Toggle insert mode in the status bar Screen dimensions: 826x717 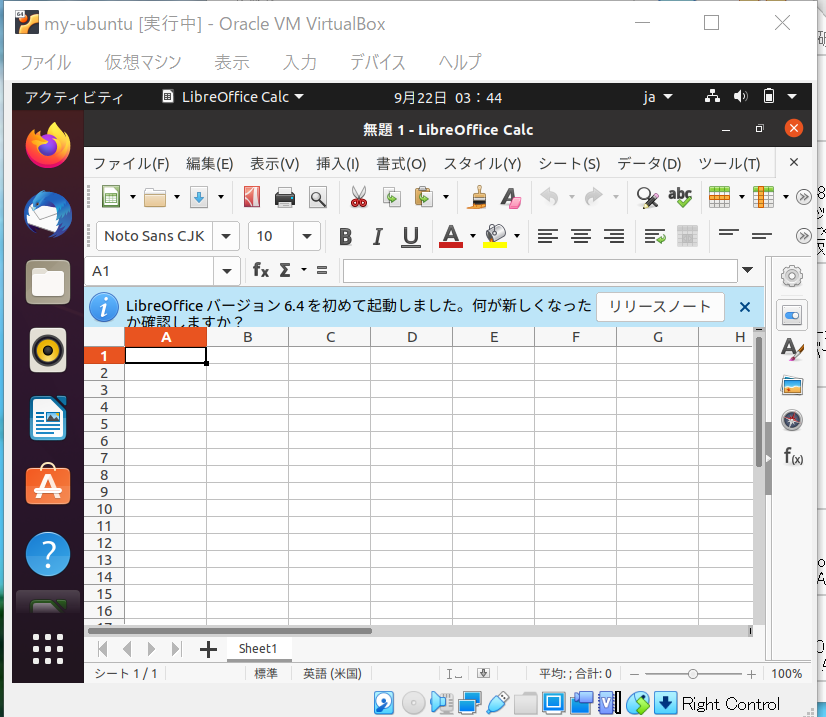click(x=454, y=674)
